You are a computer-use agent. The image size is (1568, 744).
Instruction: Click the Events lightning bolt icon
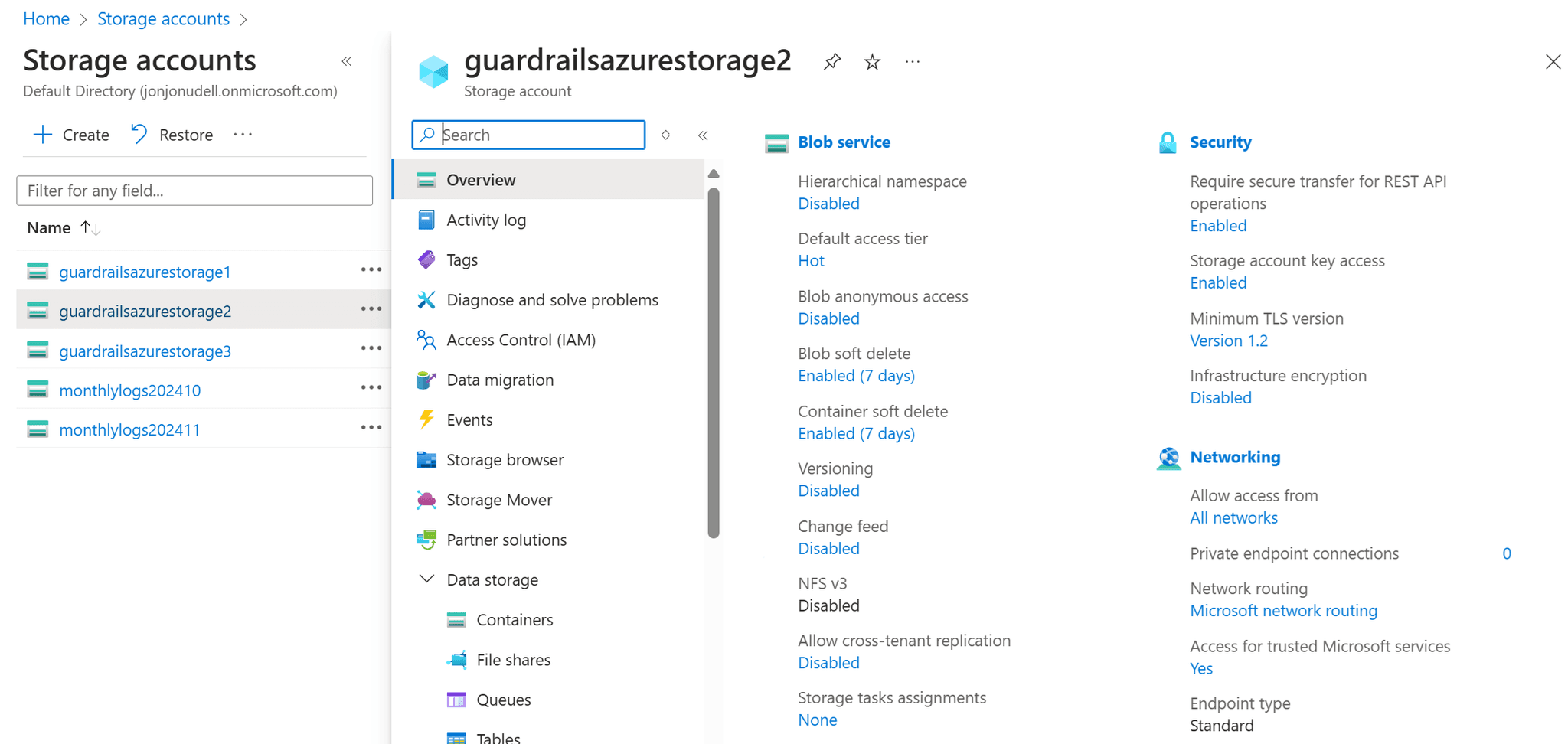(426, 419)
